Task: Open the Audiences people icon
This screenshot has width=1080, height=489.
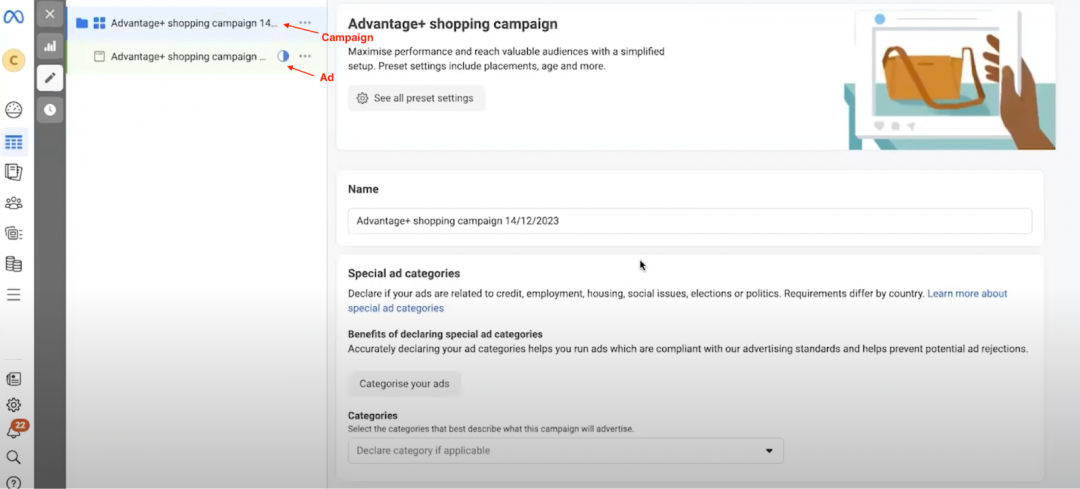Action: (x=14, y=203)
